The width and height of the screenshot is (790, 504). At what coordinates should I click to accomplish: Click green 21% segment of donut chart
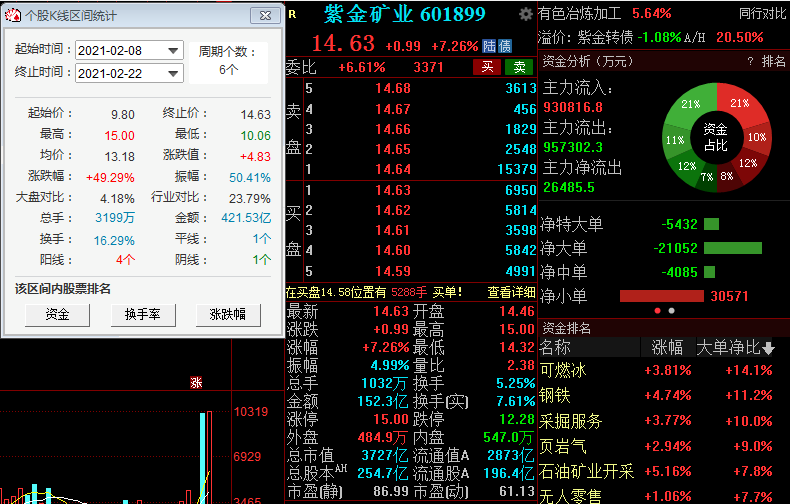tap(691, 104)
